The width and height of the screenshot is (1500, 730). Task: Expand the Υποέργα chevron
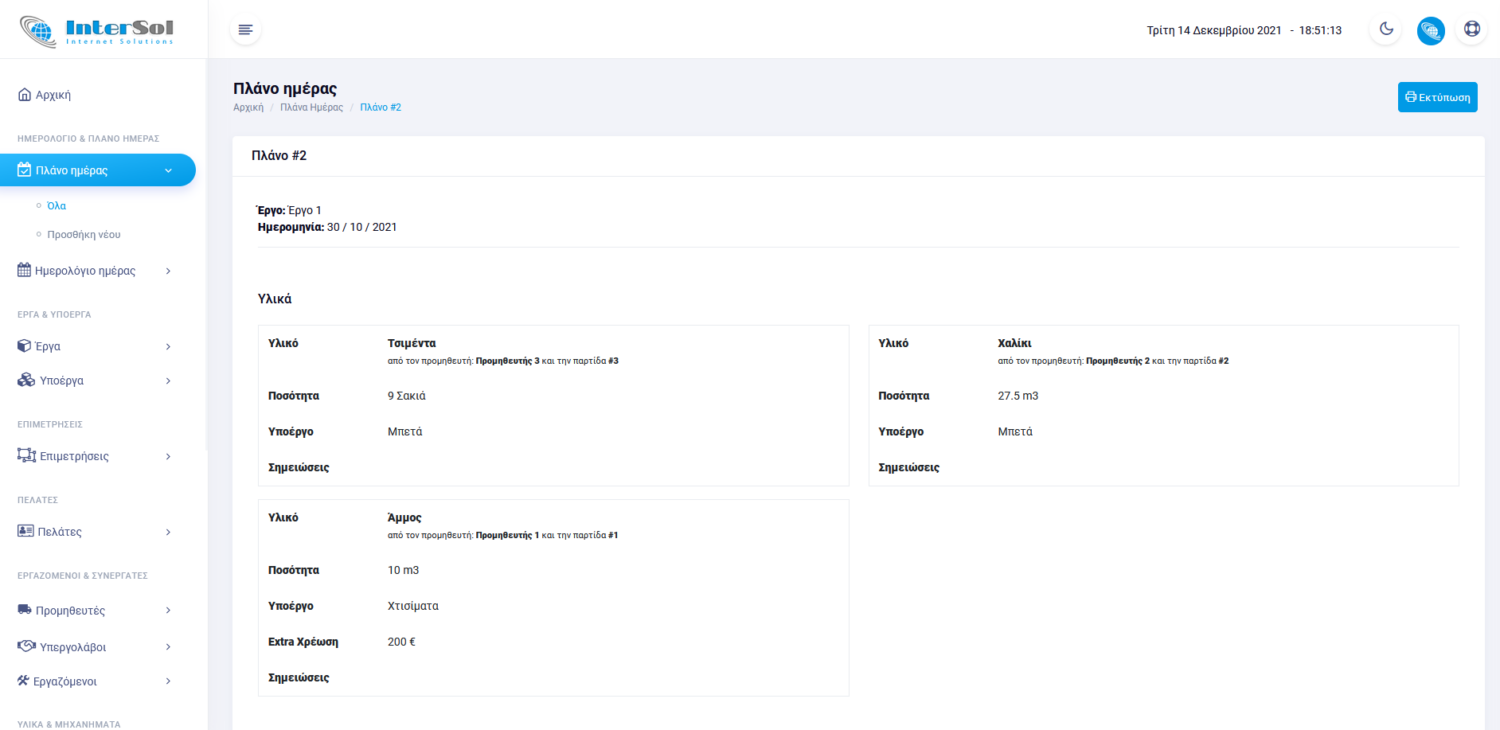(x=168, y=381)
